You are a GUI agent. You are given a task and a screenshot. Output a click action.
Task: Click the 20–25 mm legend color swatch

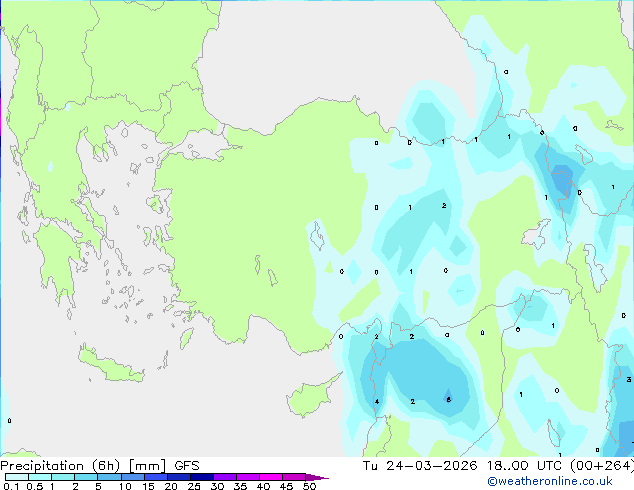[179, 477]
